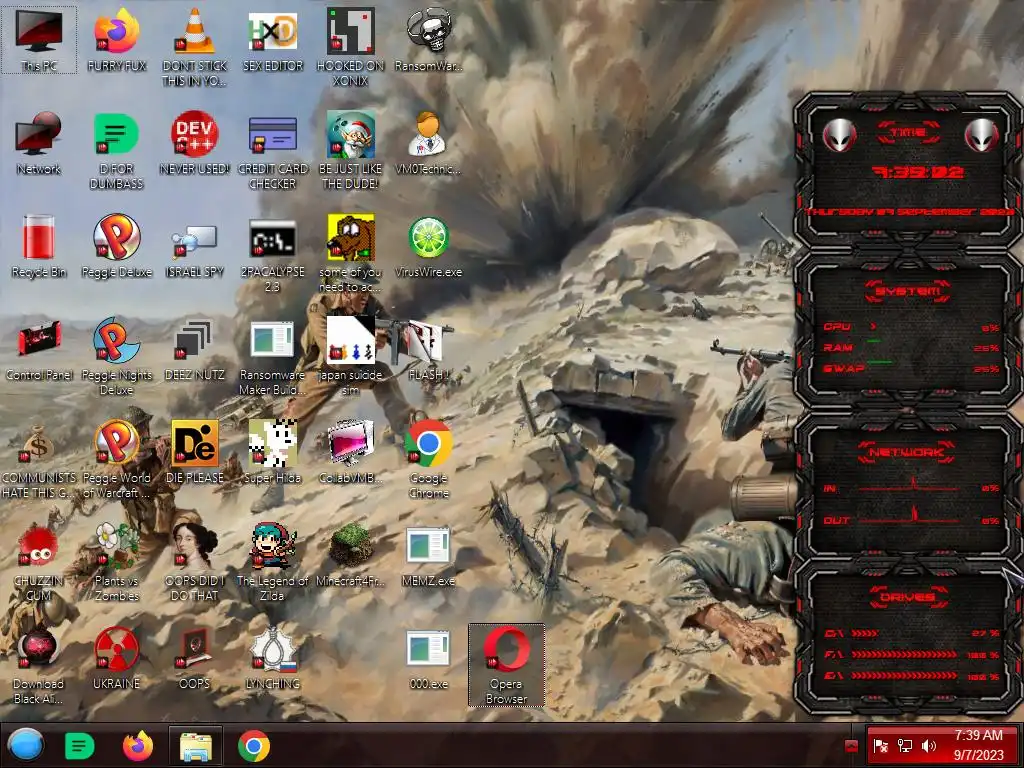Select the CollabVMB monitor icon
Screen dimensions: 1024x768
coord(351,452)
